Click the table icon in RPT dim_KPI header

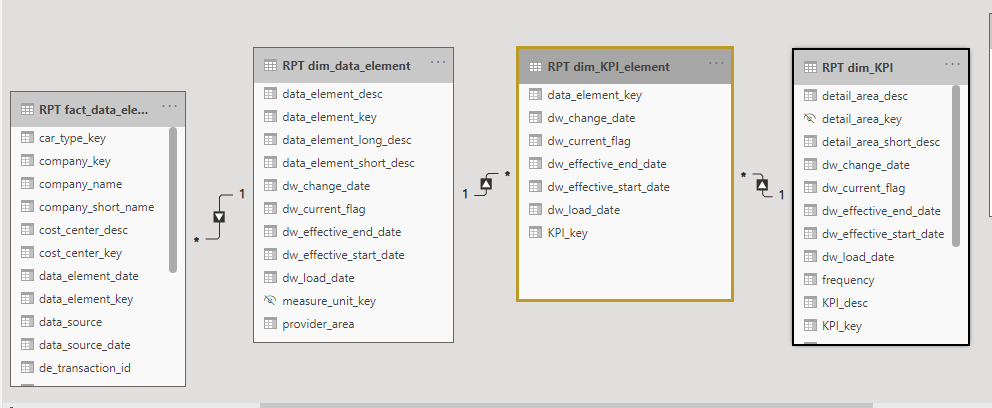click(x=810, y=67)
